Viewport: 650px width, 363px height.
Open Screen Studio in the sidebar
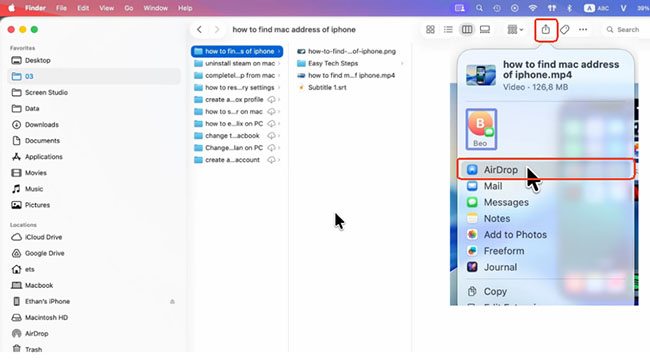94,92
